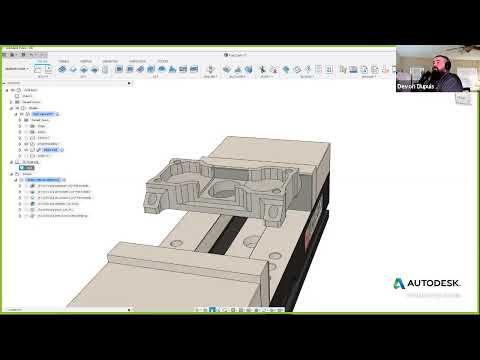Expand the top-level Named Views node

tap(11, 102)
